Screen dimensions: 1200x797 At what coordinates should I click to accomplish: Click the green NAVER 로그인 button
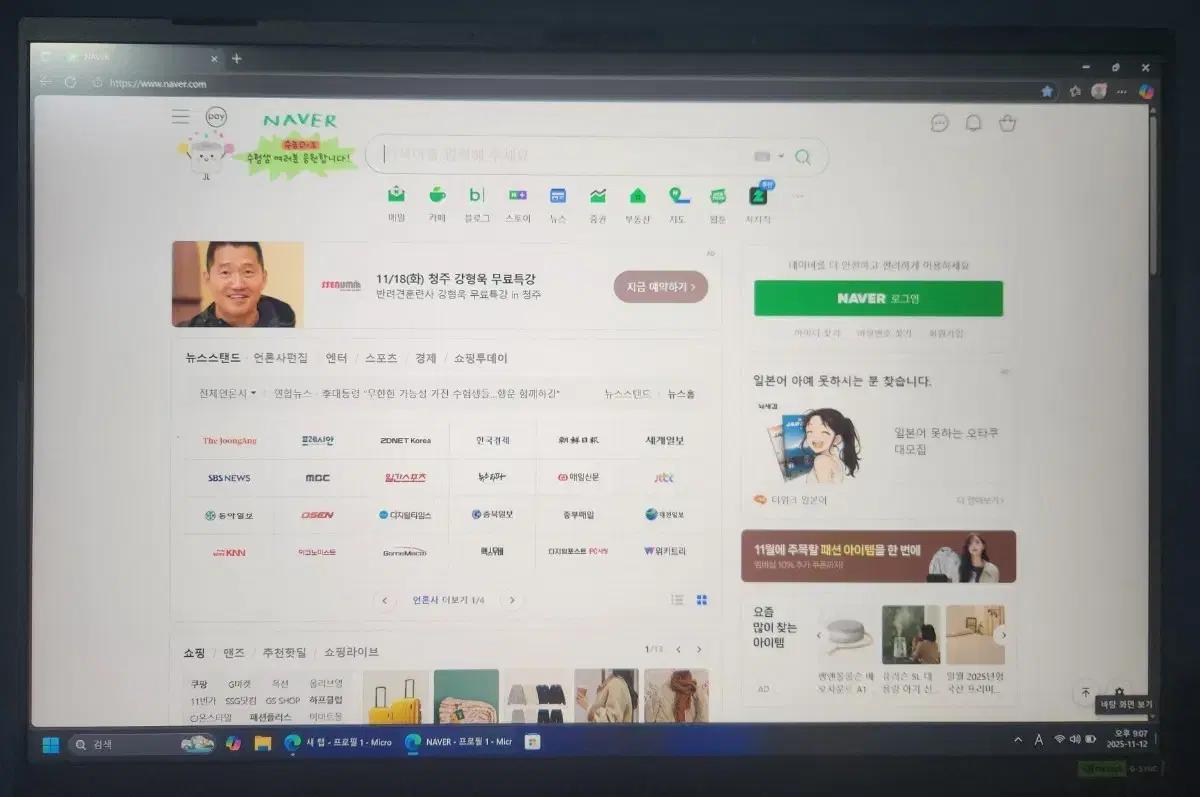click(x=878, y=298)
